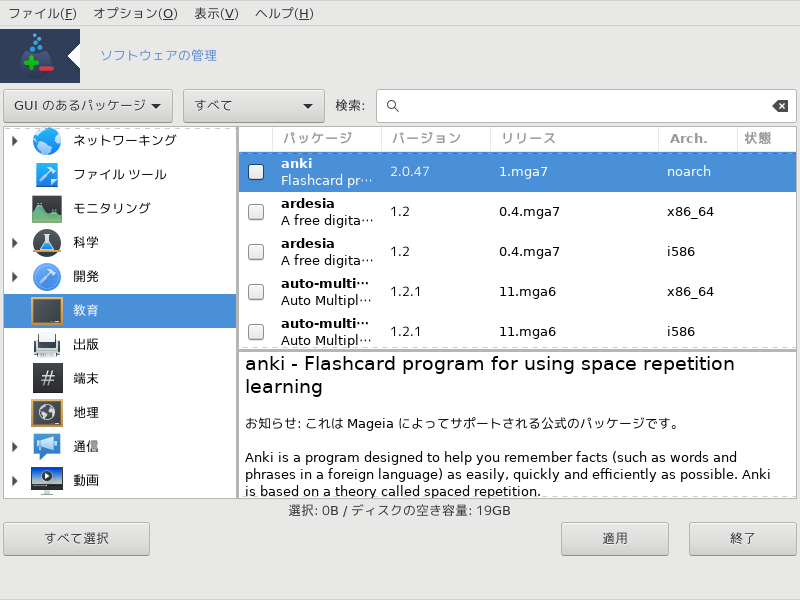Click the ソフトウェアの管理 title text

[159, 56]
